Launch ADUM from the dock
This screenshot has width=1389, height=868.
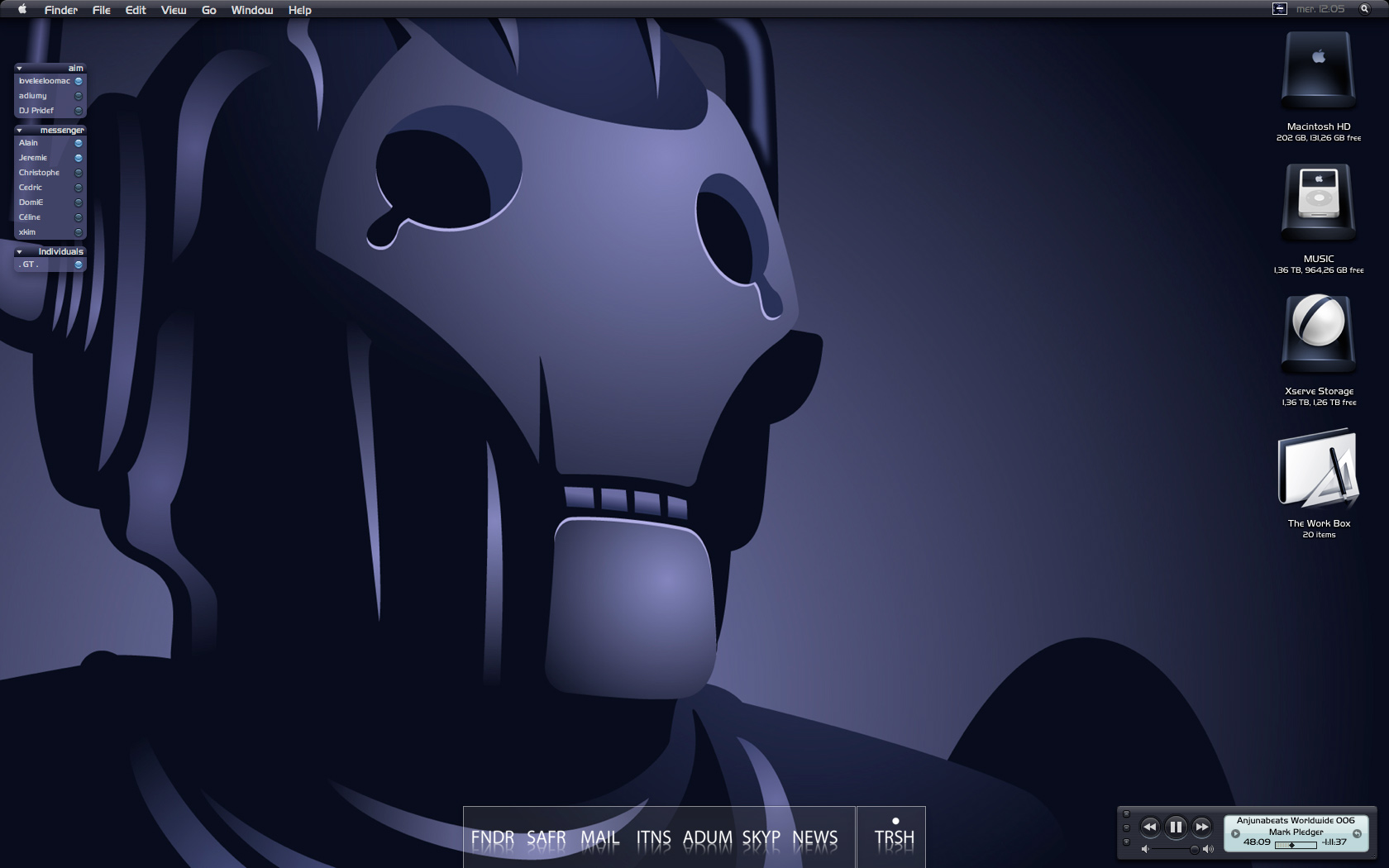click(x=707, y=838)
